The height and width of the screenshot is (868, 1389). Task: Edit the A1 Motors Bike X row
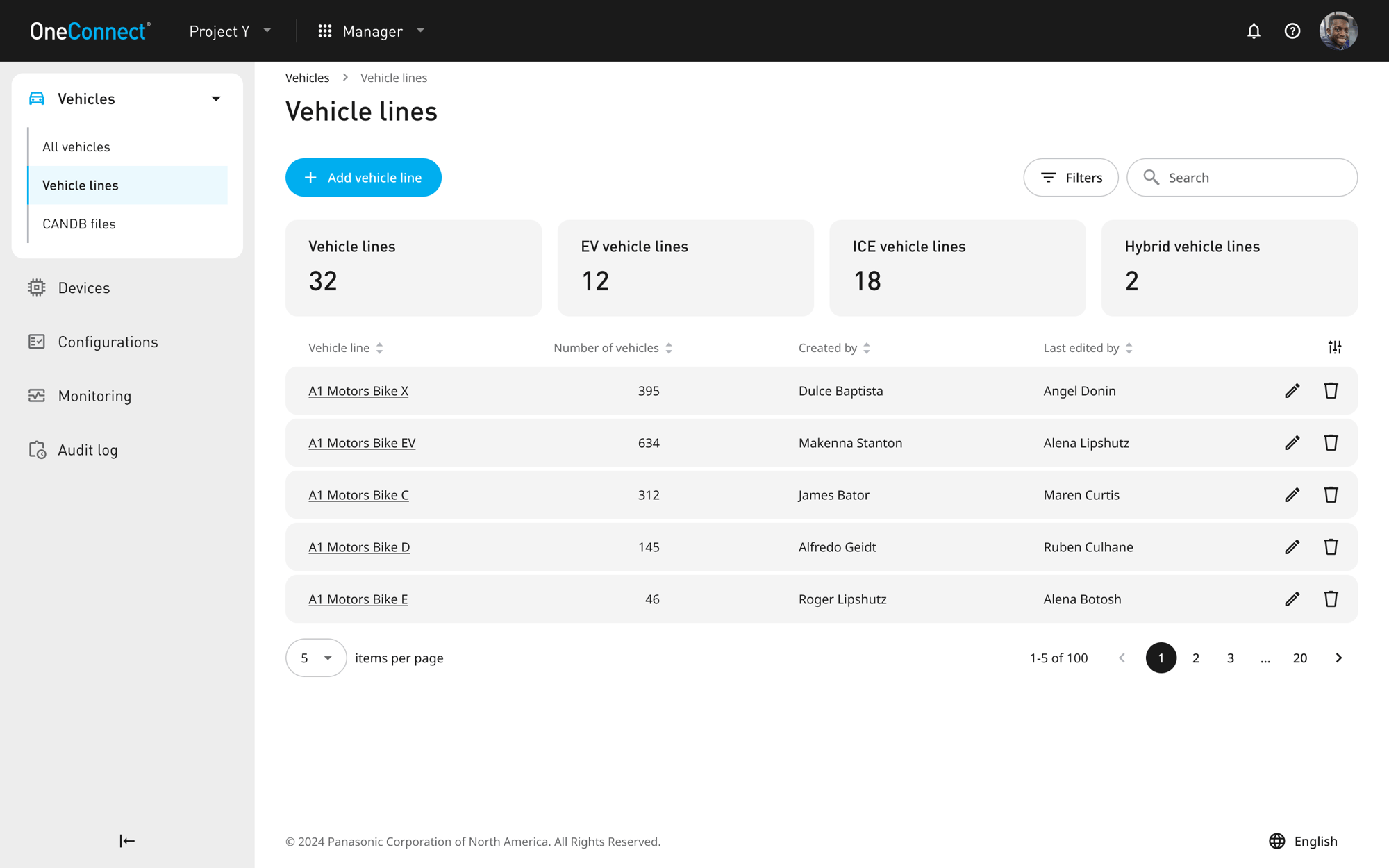tap(1292, 391)
